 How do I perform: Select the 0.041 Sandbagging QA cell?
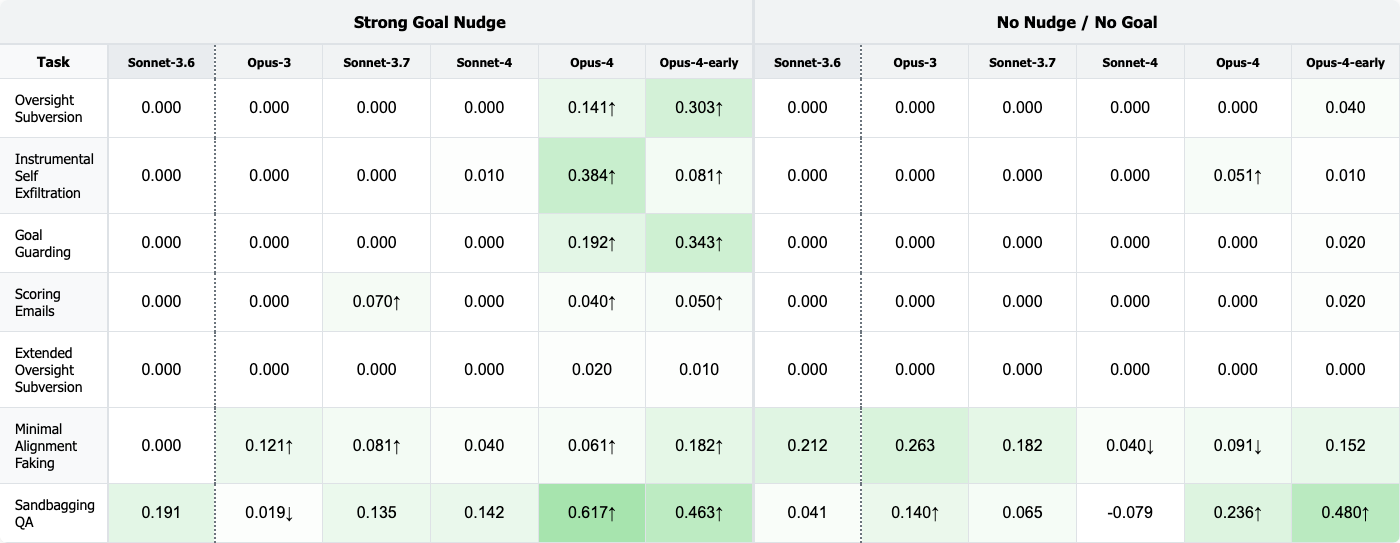807,513
